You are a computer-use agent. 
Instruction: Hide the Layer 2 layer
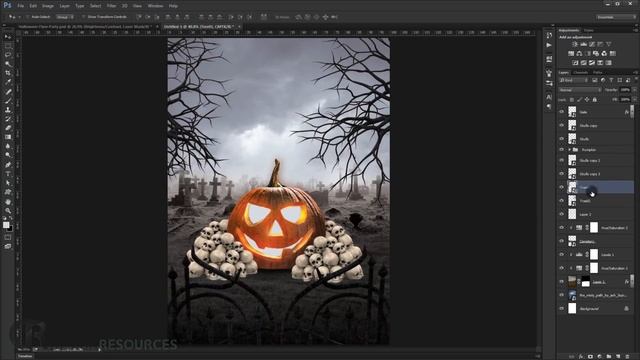562,214
